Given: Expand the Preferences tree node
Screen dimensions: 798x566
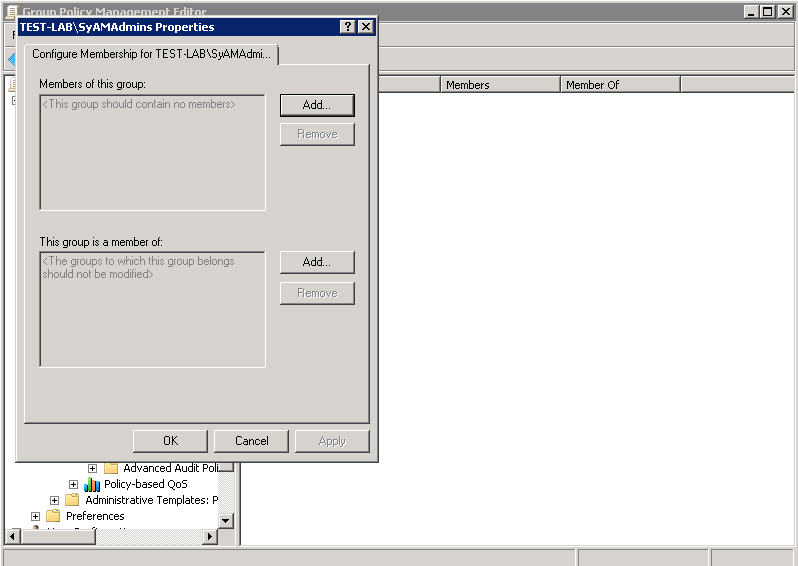Looking at the screenshot, I should pos(35,516).
